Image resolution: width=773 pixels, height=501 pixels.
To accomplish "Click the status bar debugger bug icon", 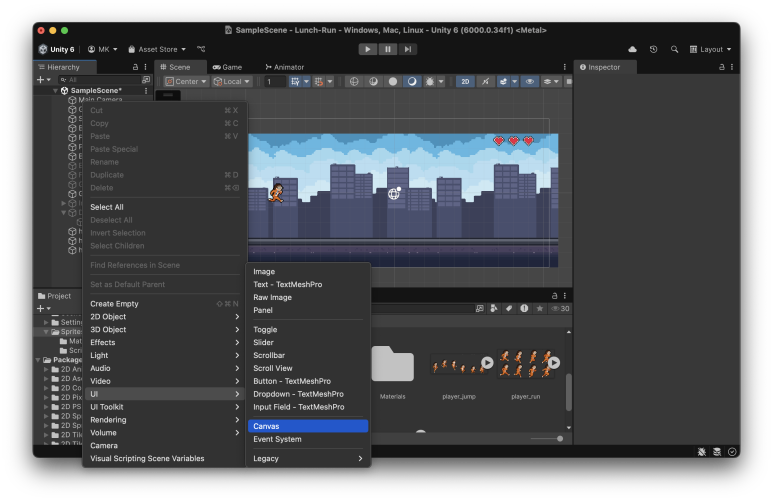I will coord(702,452).
